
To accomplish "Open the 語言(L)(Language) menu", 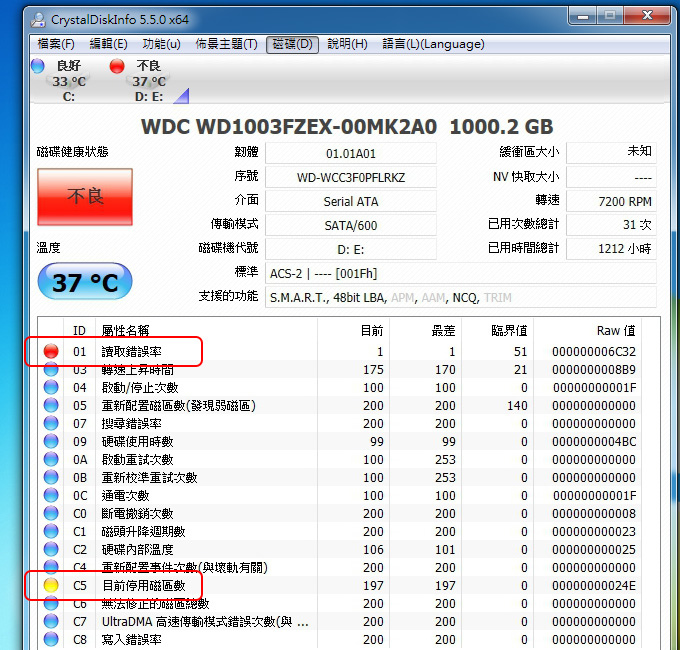I will (433, 44).
